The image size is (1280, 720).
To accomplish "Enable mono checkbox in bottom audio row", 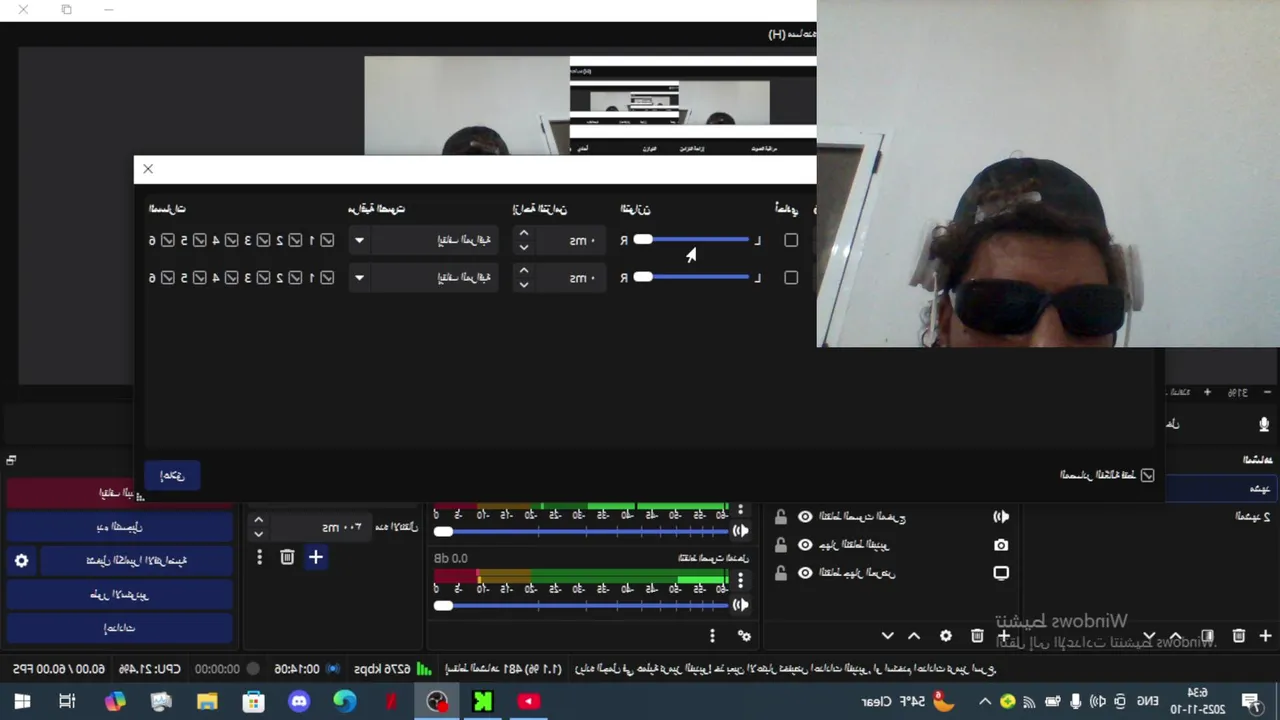I will pos(791,278).
